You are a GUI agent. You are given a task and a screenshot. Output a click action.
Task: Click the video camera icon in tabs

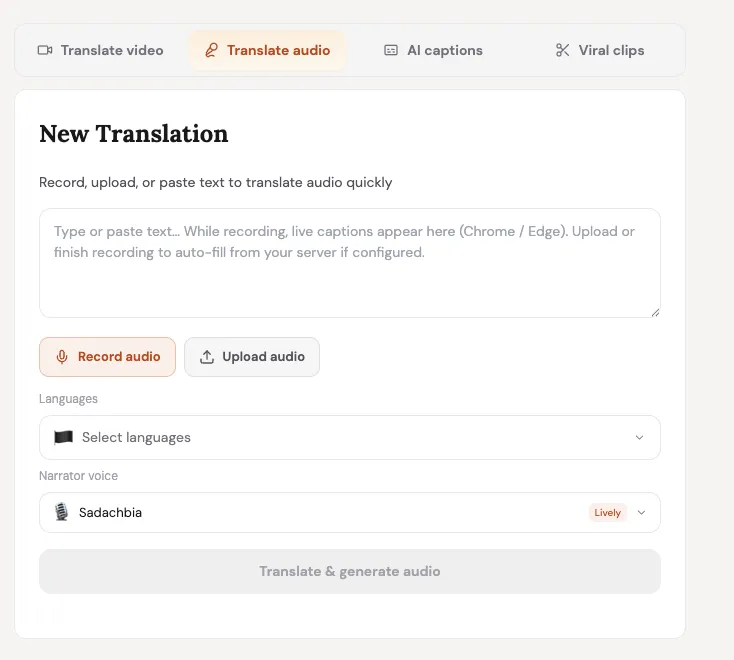(x=45, y=50)
